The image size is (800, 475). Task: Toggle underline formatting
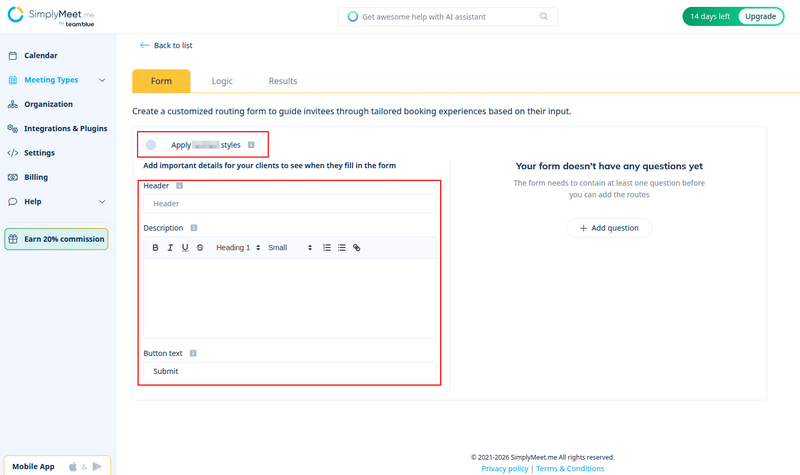[185, 247]
